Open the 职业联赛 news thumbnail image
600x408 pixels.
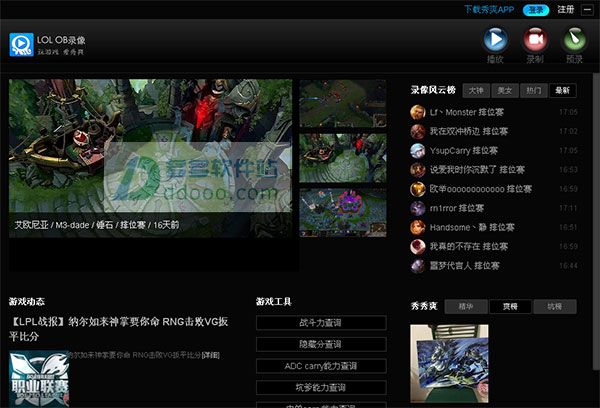tap(39, 379)
